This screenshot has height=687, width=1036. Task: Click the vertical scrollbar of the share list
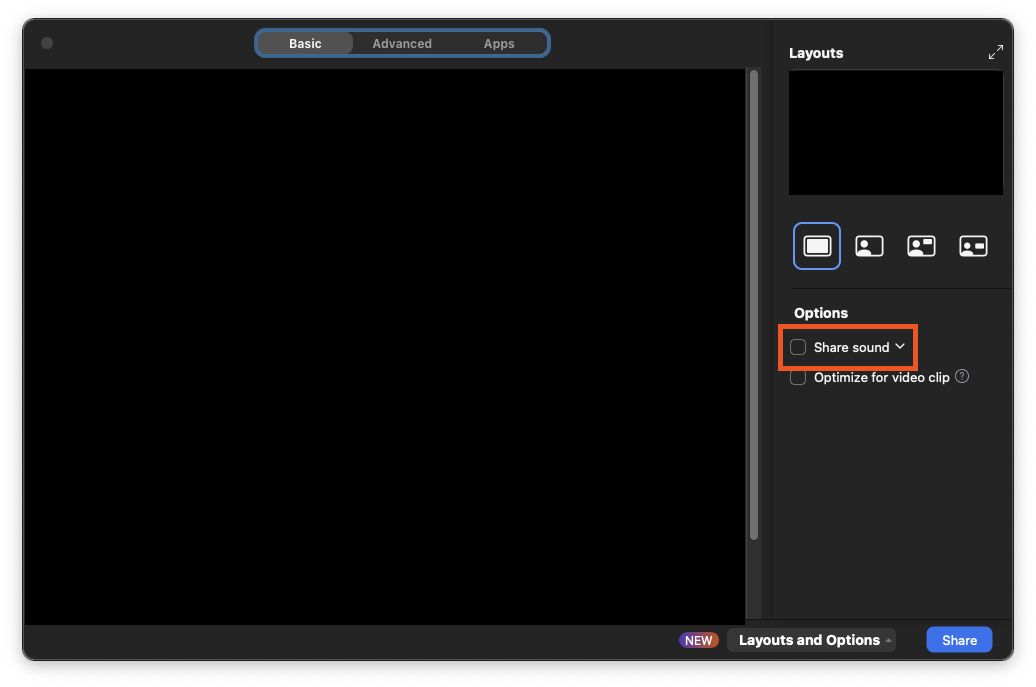(754, 305)
